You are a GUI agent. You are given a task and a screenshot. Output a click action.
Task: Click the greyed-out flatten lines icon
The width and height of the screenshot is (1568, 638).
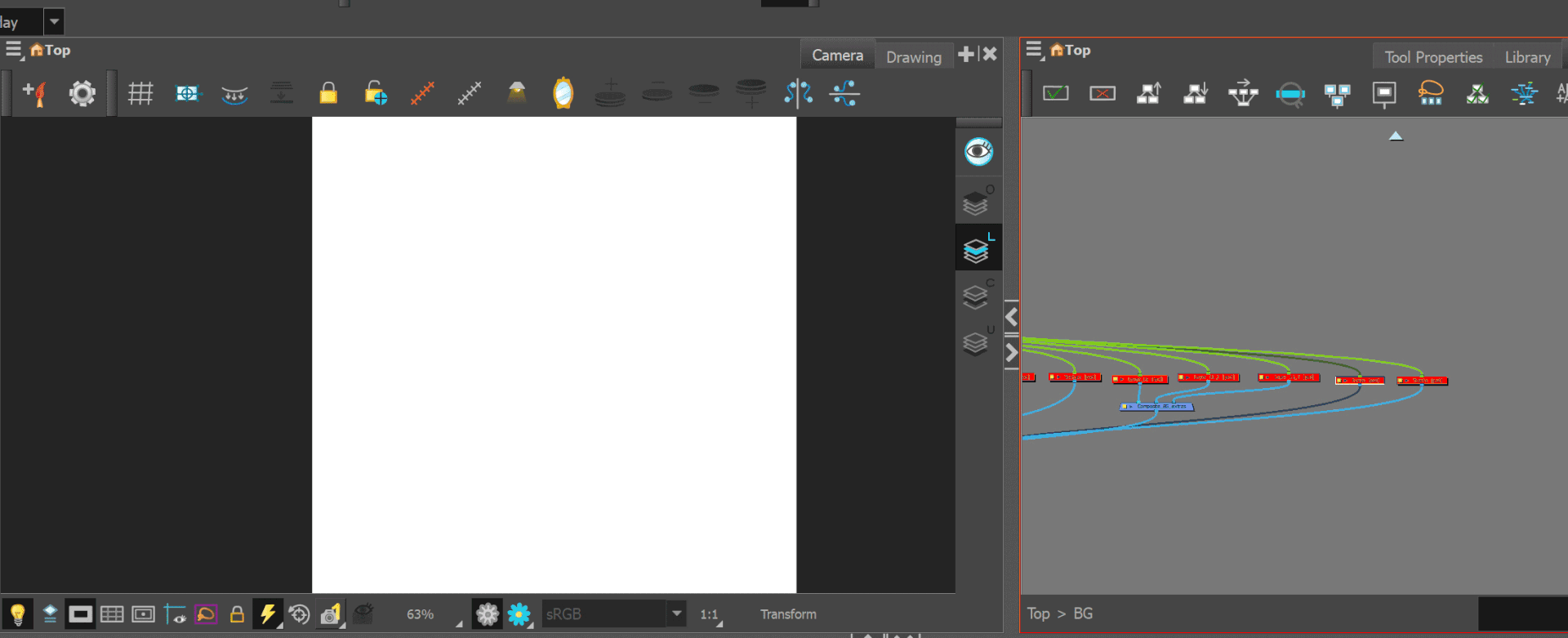281,93
